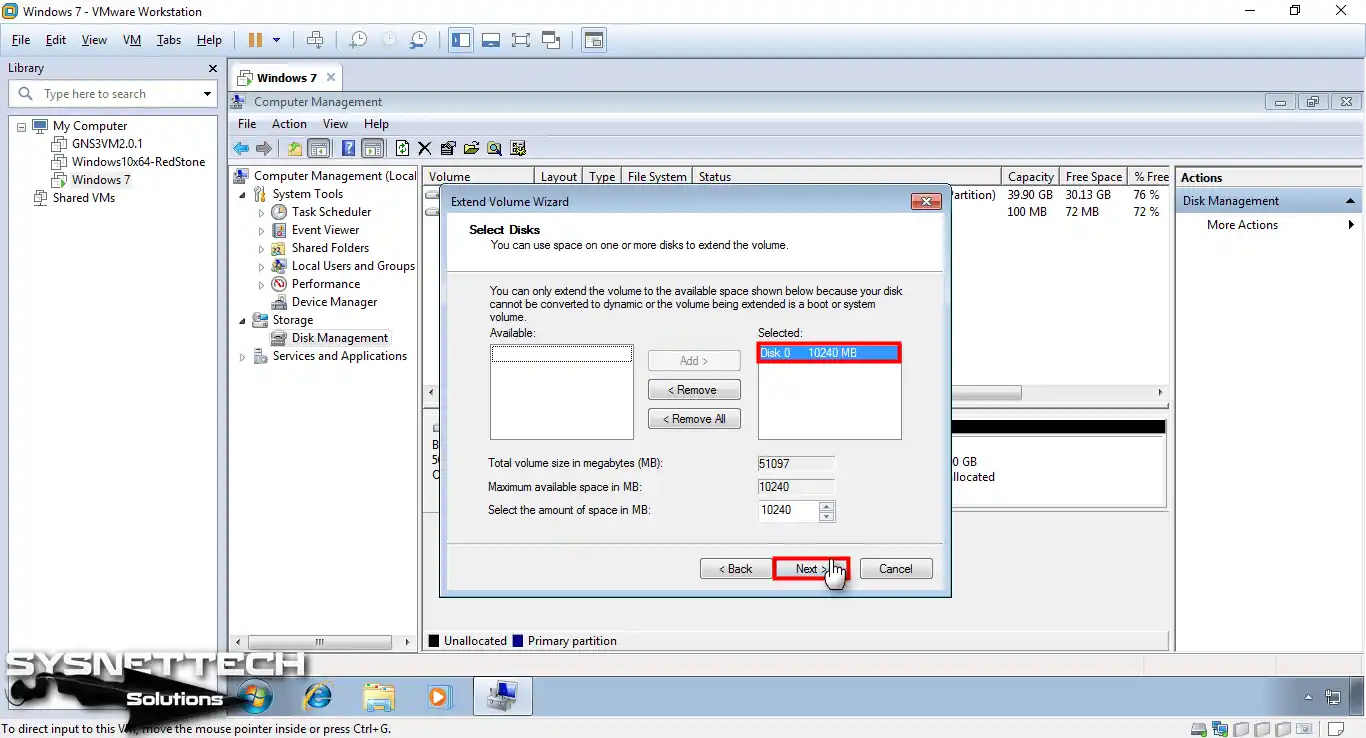Toggle the show library sidebar view button
The height and width of the screenshot is (738, 1366).
coord(460,40)
